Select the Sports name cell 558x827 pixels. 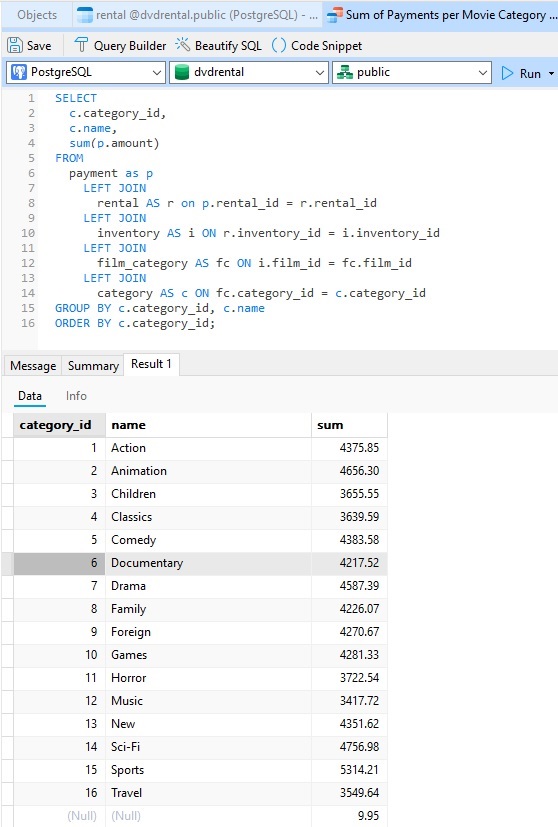(208, 770)
